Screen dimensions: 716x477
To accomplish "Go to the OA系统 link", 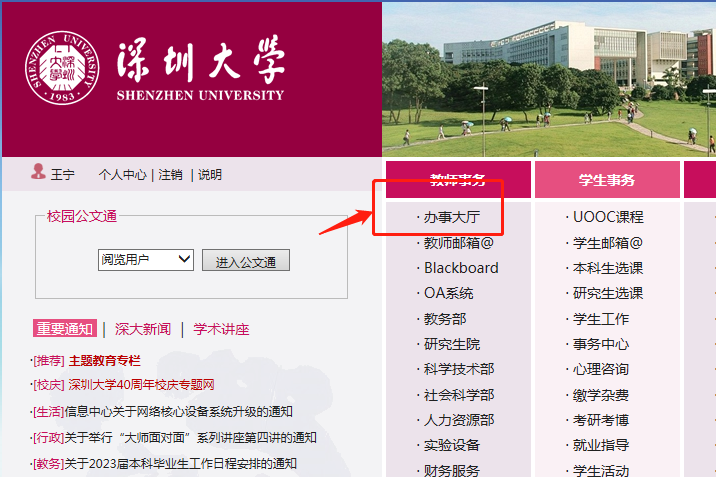I will tap(448, 293).
